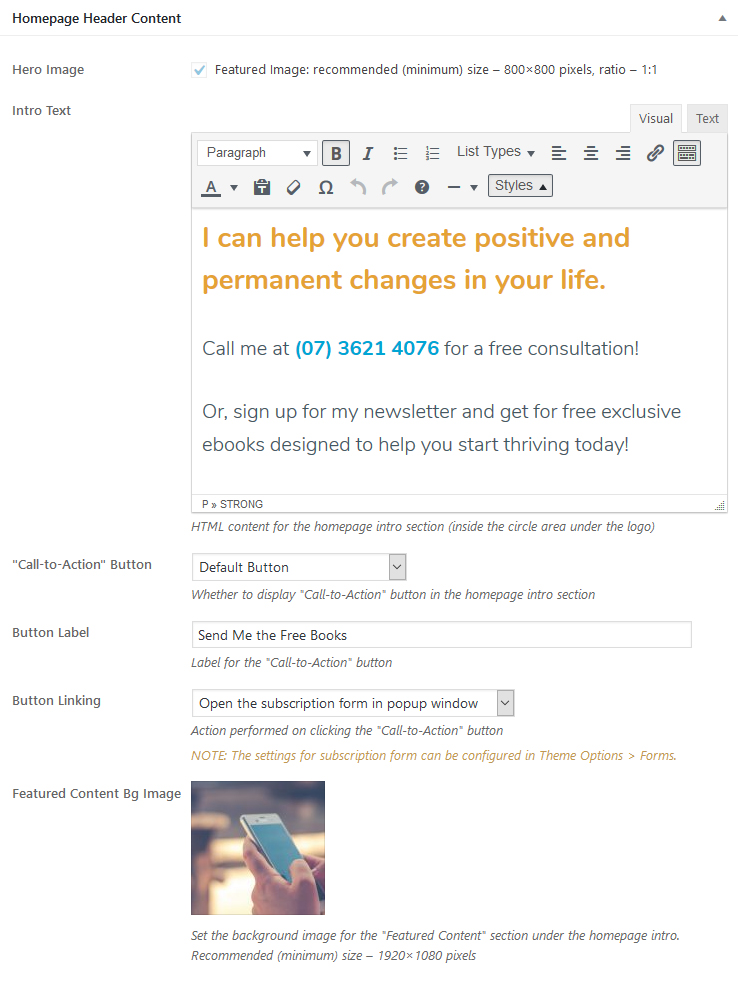
Task: Open the text color picker arrow
Action: 234,187
